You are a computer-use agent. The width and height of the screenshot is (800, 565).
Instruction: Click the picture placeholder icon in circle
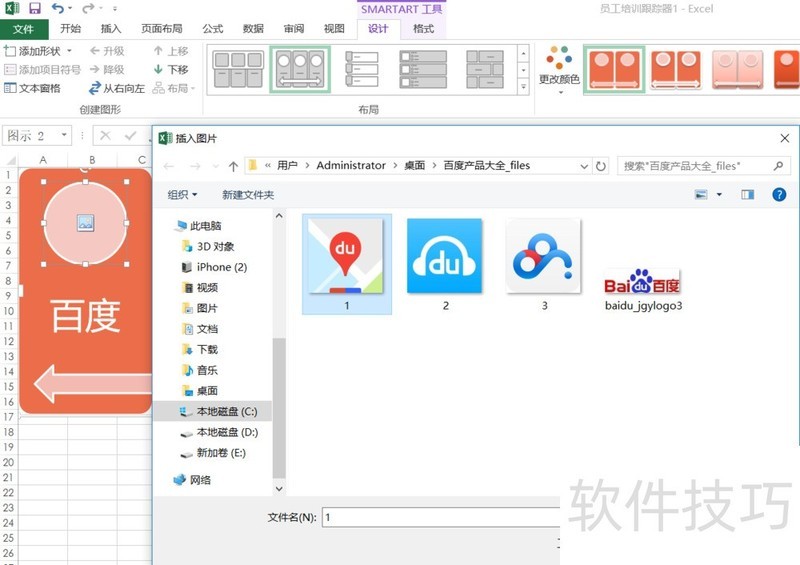(x=85, y=223)
